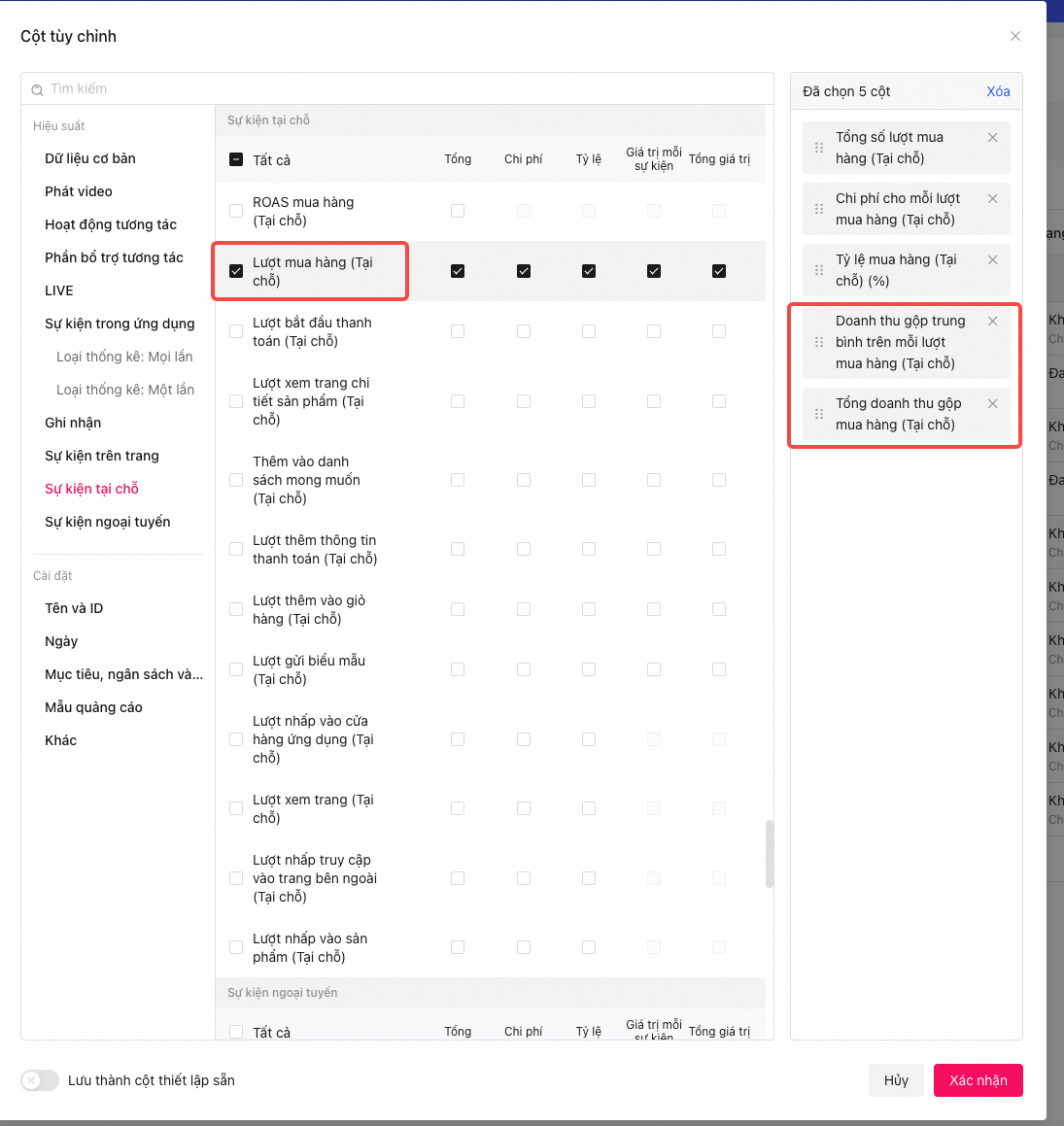Check Lượt bắt đầu thanh toán row
This screenshot has height=1126, width=1064.
(236, 331)
